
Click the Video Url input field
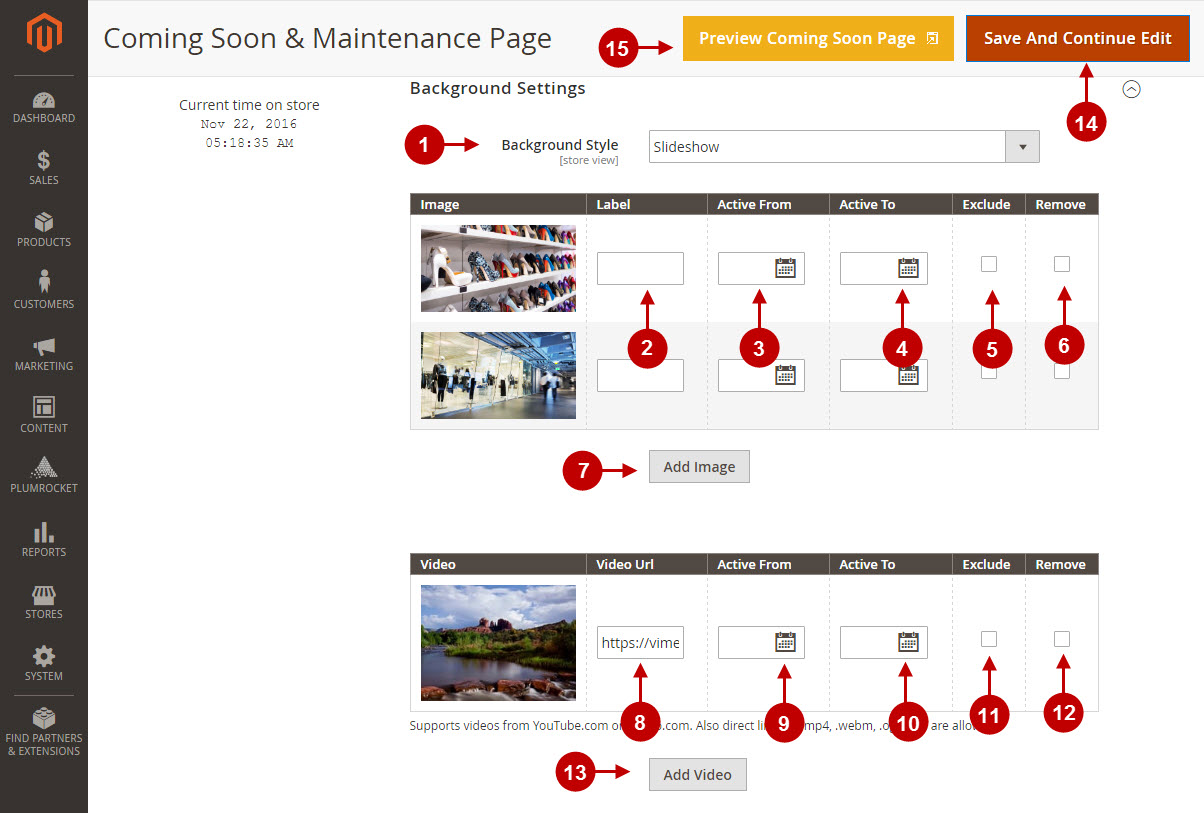640,642
